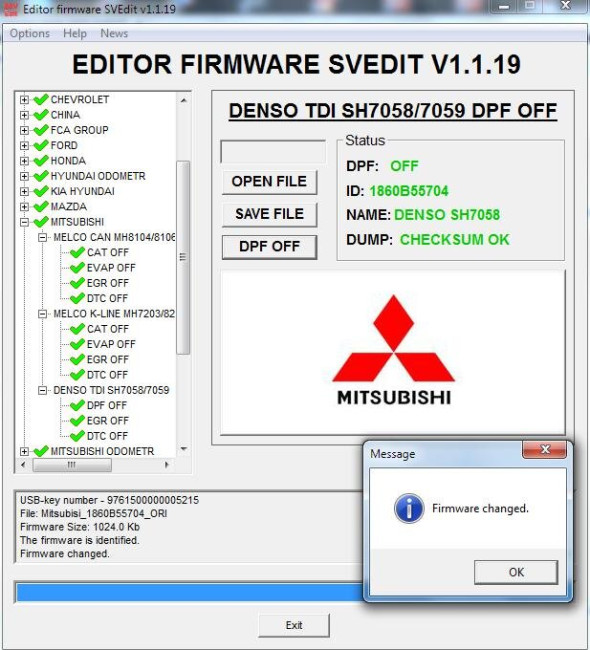Click the ID value 1860B55704
The height and width of the screenshot is (650, 590).
409,191
